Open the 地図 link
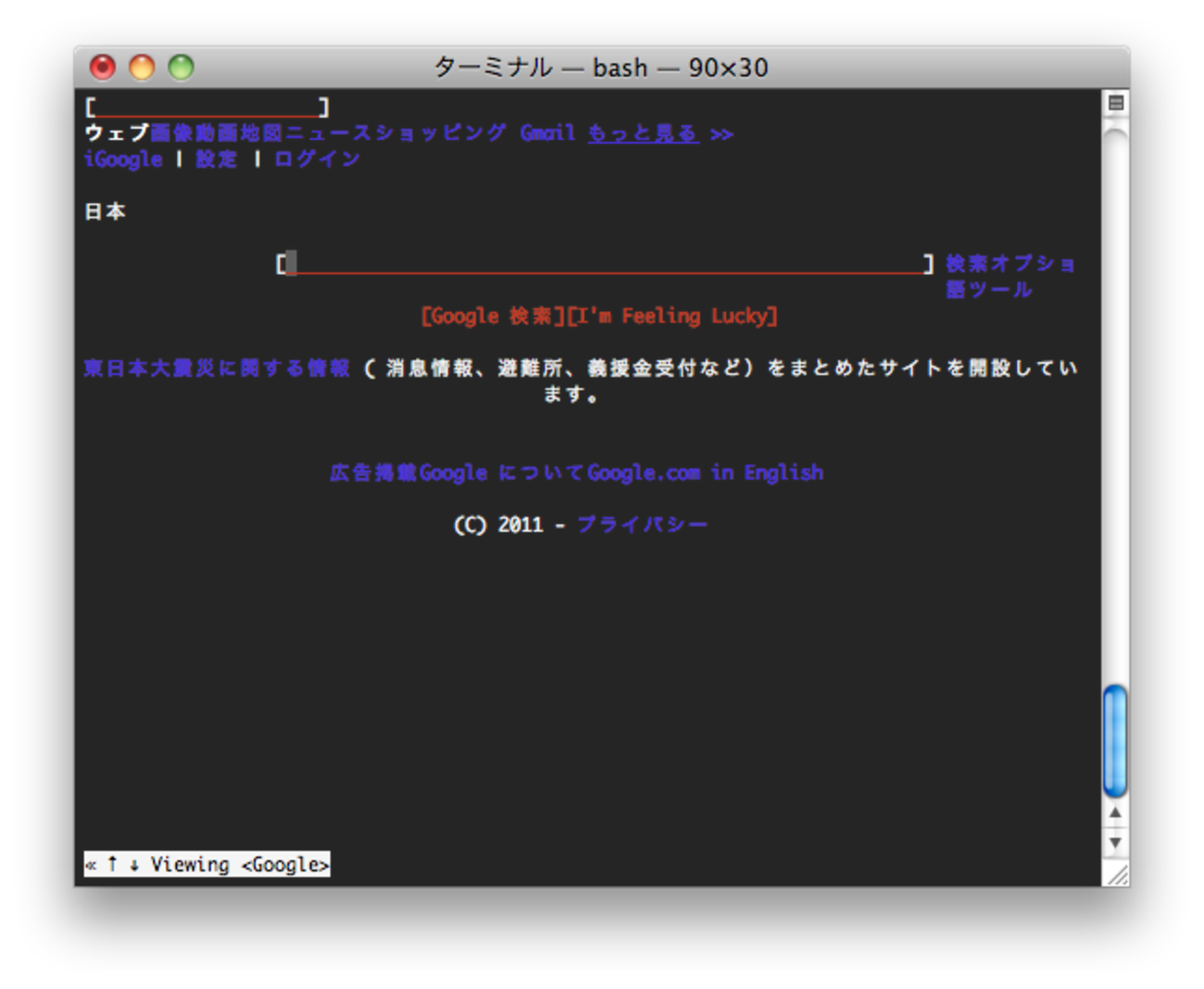Viewport: 1204px width, 989px height. [261, 133]
